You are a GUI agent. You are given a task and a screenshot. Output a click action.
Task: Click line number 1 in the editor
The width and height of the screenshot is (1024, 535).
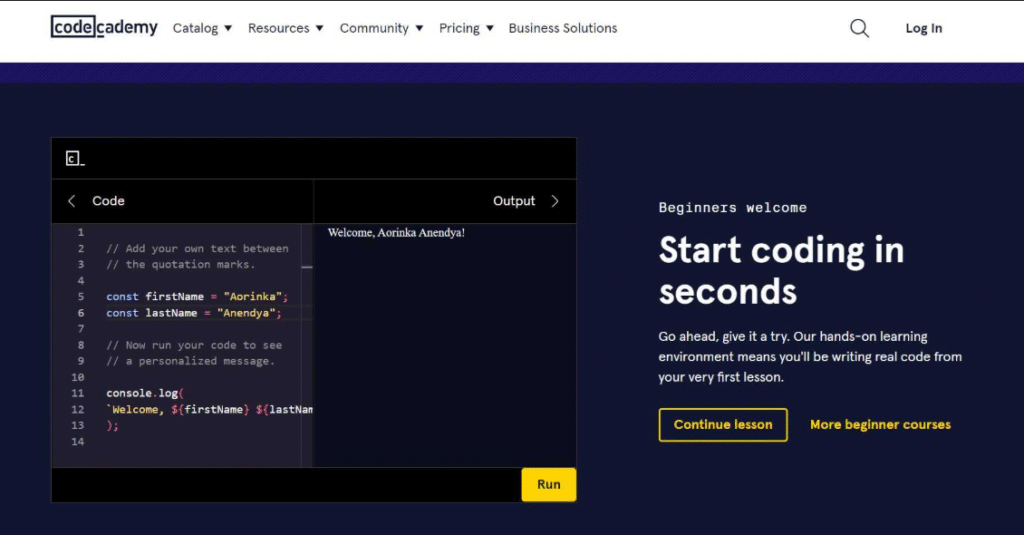pyautogui.click(x=81, y=233)
